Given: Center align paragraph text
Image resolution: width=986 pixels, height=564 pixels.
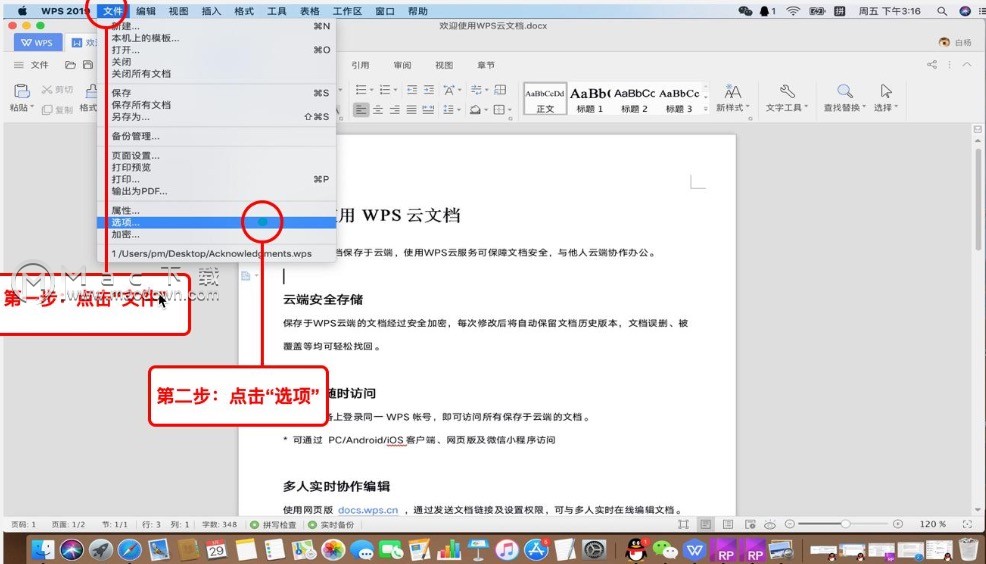Looking at the screenshot, I should [x=378, y=110].
